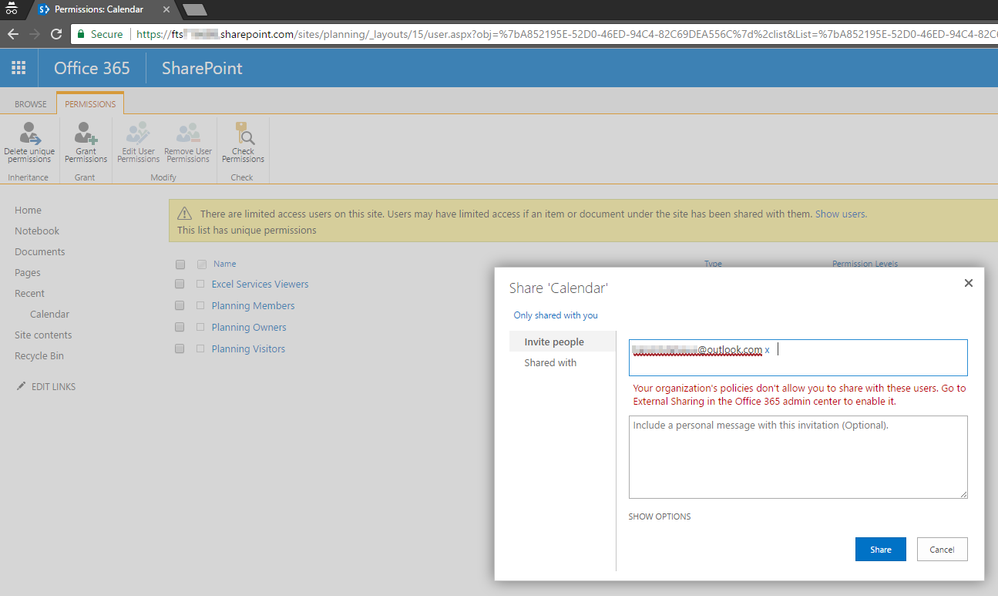The height and width of the screenshot is (596, 998).
Task: Sort by the Name column header
Action: (x=225, y=264)
